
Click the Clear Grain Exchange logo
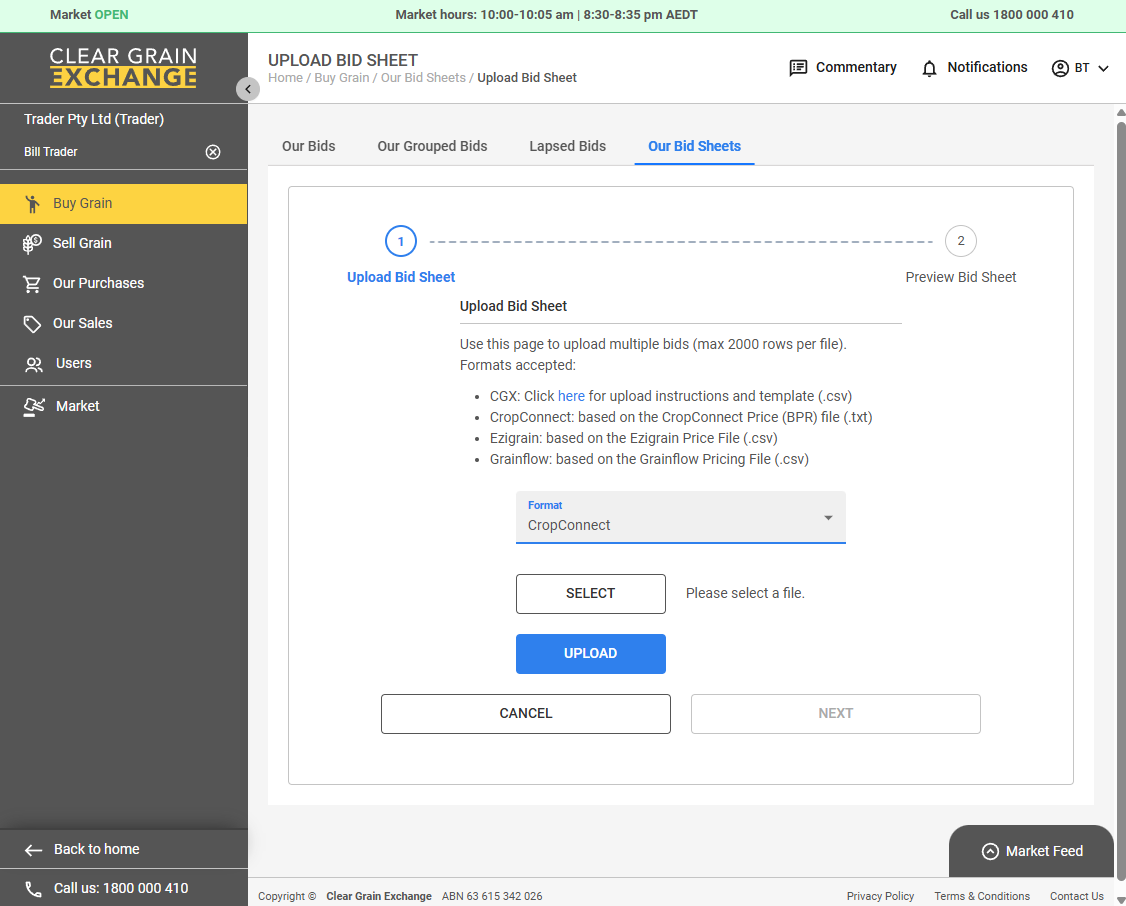point(123,67)
